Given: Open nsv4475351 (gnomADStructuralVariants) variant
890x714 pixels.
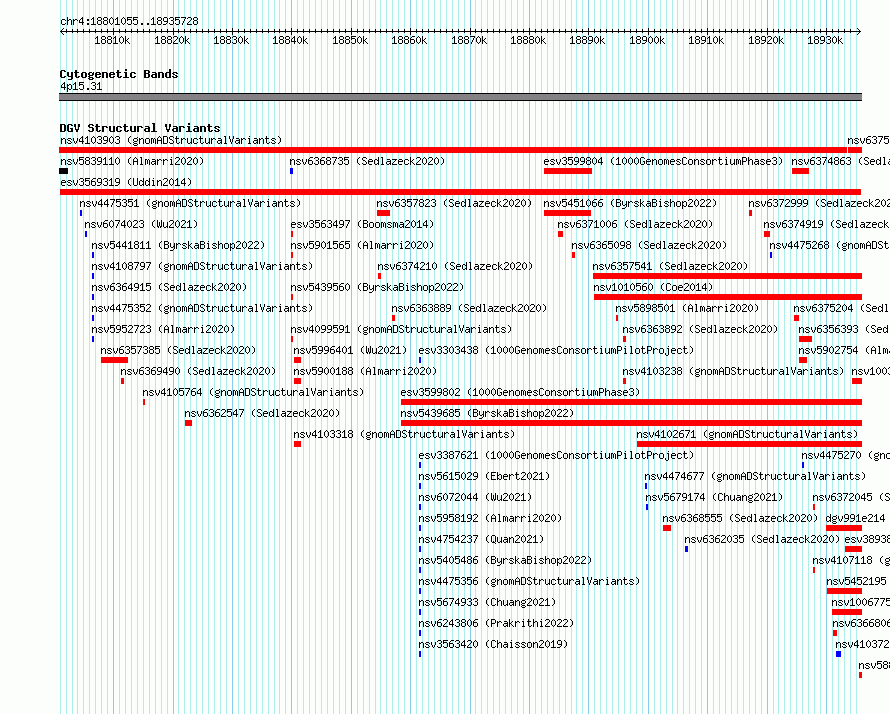Looking at the screenshot, I should (x=190, y=203).
